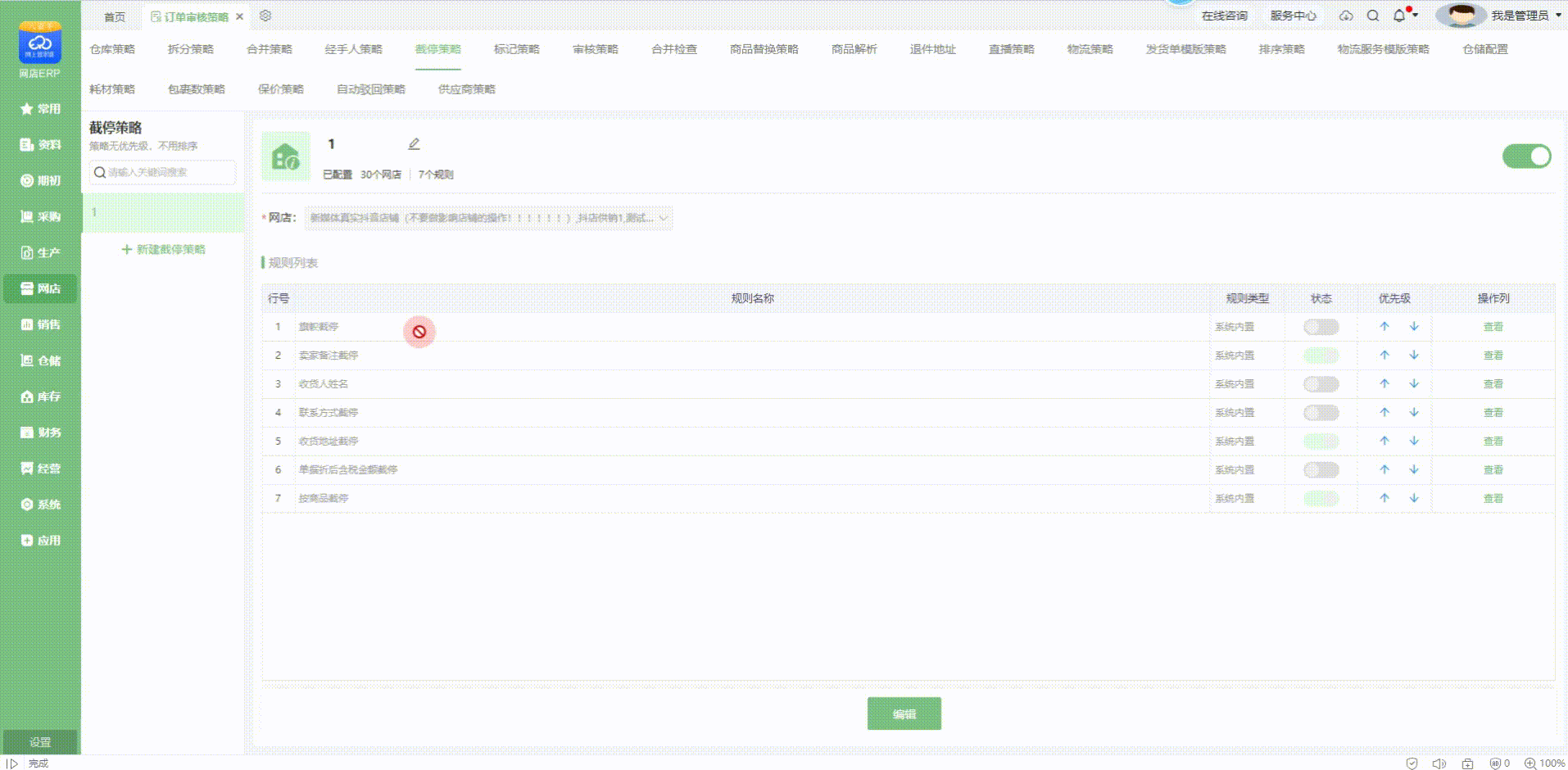Image resolution: width=1568 pixels, height=770 pixels.
Task: Click the 设置 button at sidebar bottom
Action: coord(40,742)
